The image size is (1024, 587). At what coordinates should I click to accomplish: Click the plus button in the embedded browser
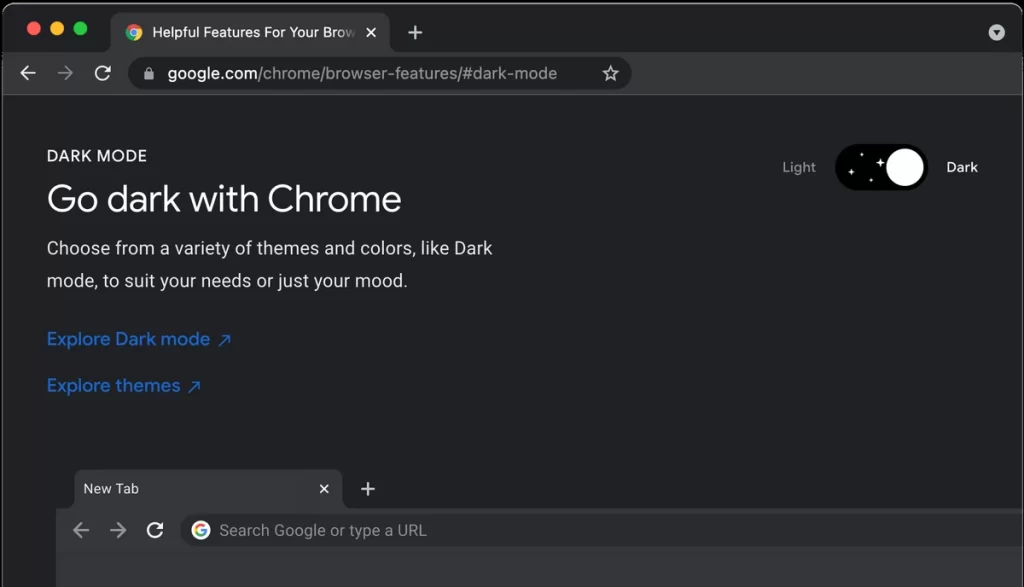click(x=367, y=489)
